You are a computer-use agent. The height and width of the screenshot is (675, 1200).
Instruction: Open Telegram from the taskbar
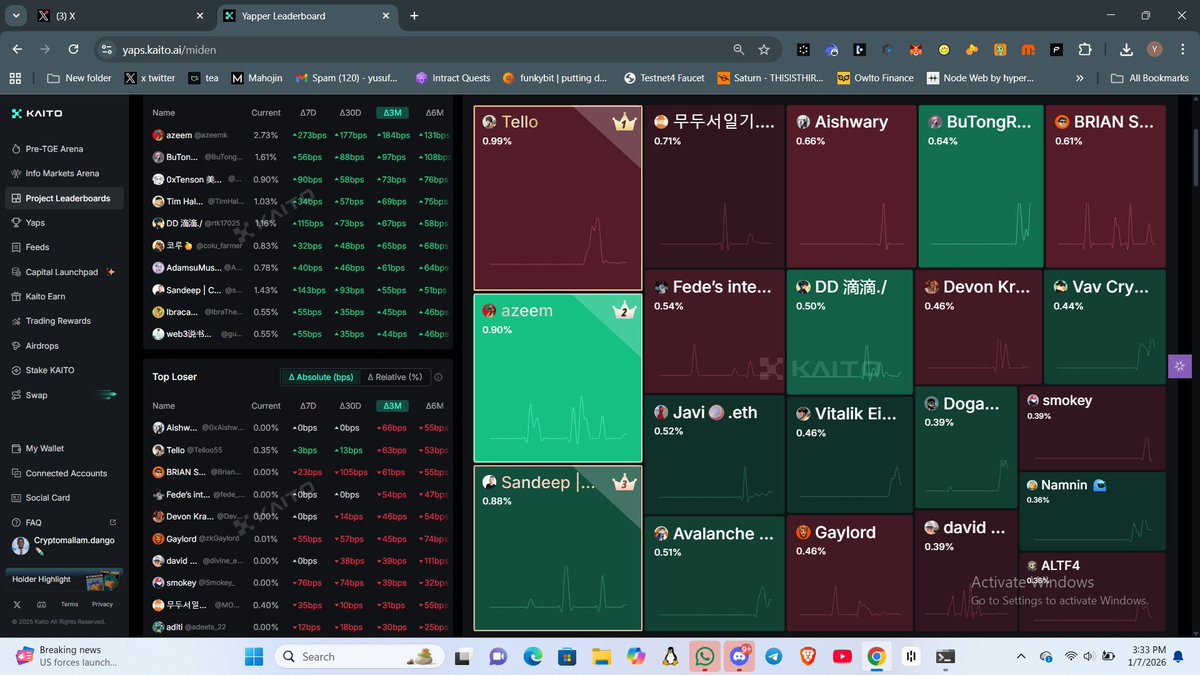[773, 656]
